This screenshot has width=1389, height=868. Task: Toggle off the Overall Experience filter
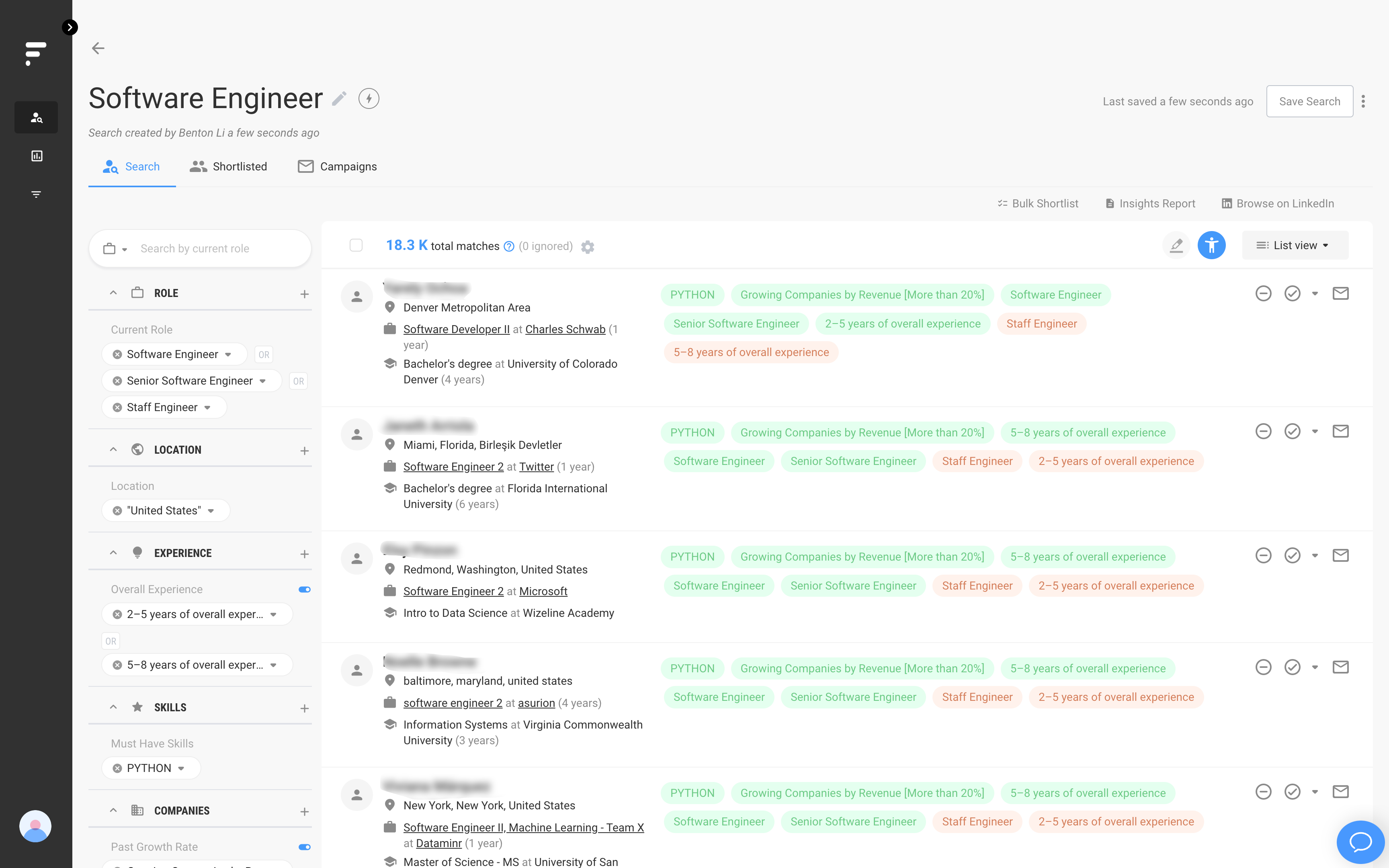304,589
